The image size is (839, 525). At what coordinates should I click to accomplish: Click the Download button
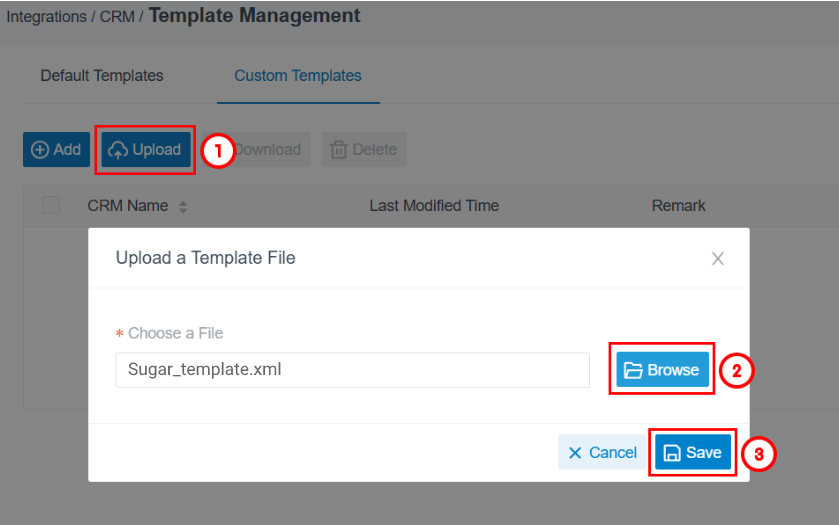tap(267, 149)
